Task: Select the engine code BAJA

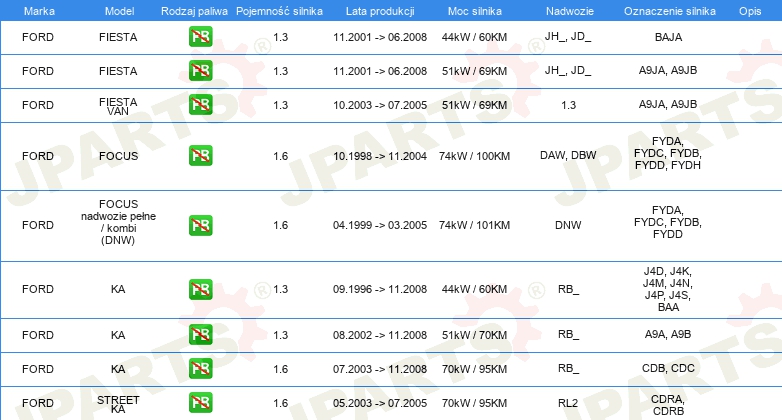Action: 668,37
